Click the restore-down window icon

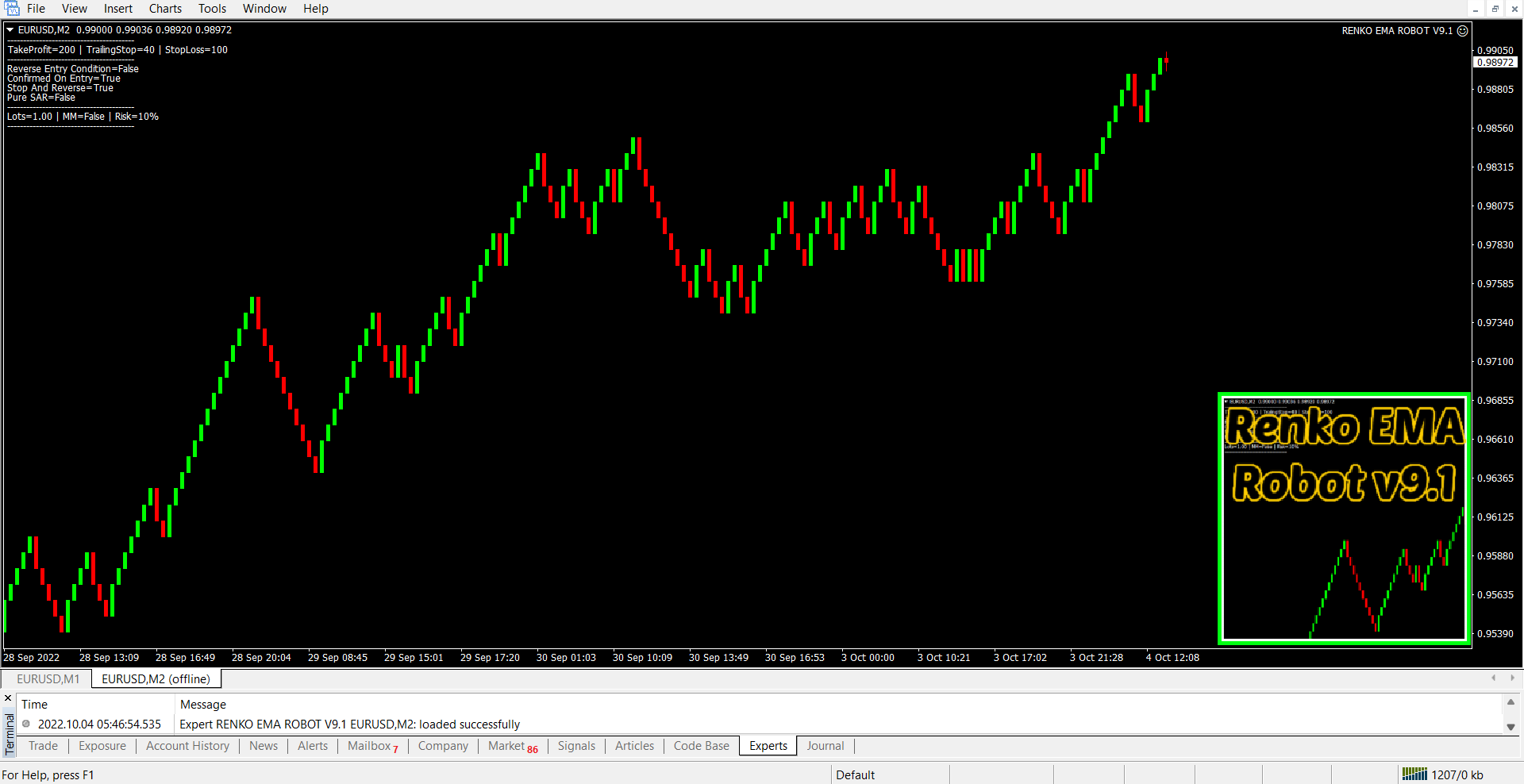(1495, 9)
